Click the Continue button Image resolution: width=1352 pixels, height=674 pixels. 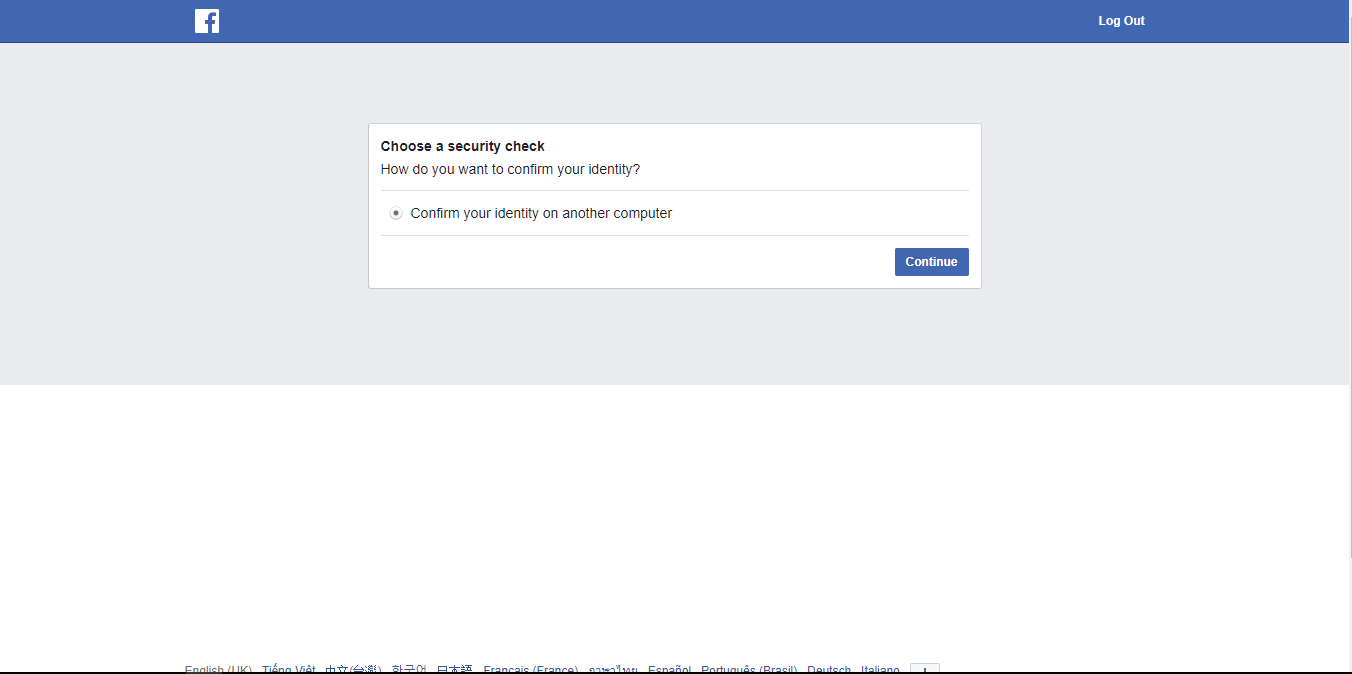[931, 262]
